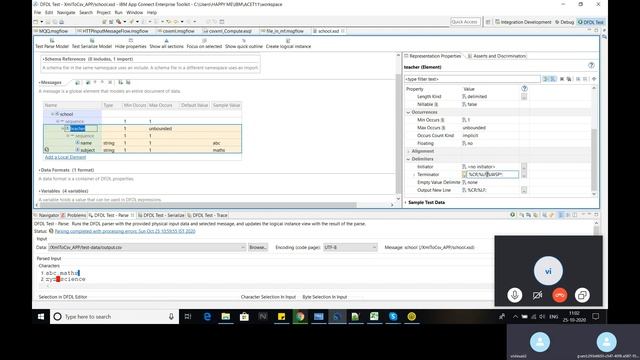Switch to school.xsd editor tab
This screenshot has height=360, width=640.
(x=329, y=31)
